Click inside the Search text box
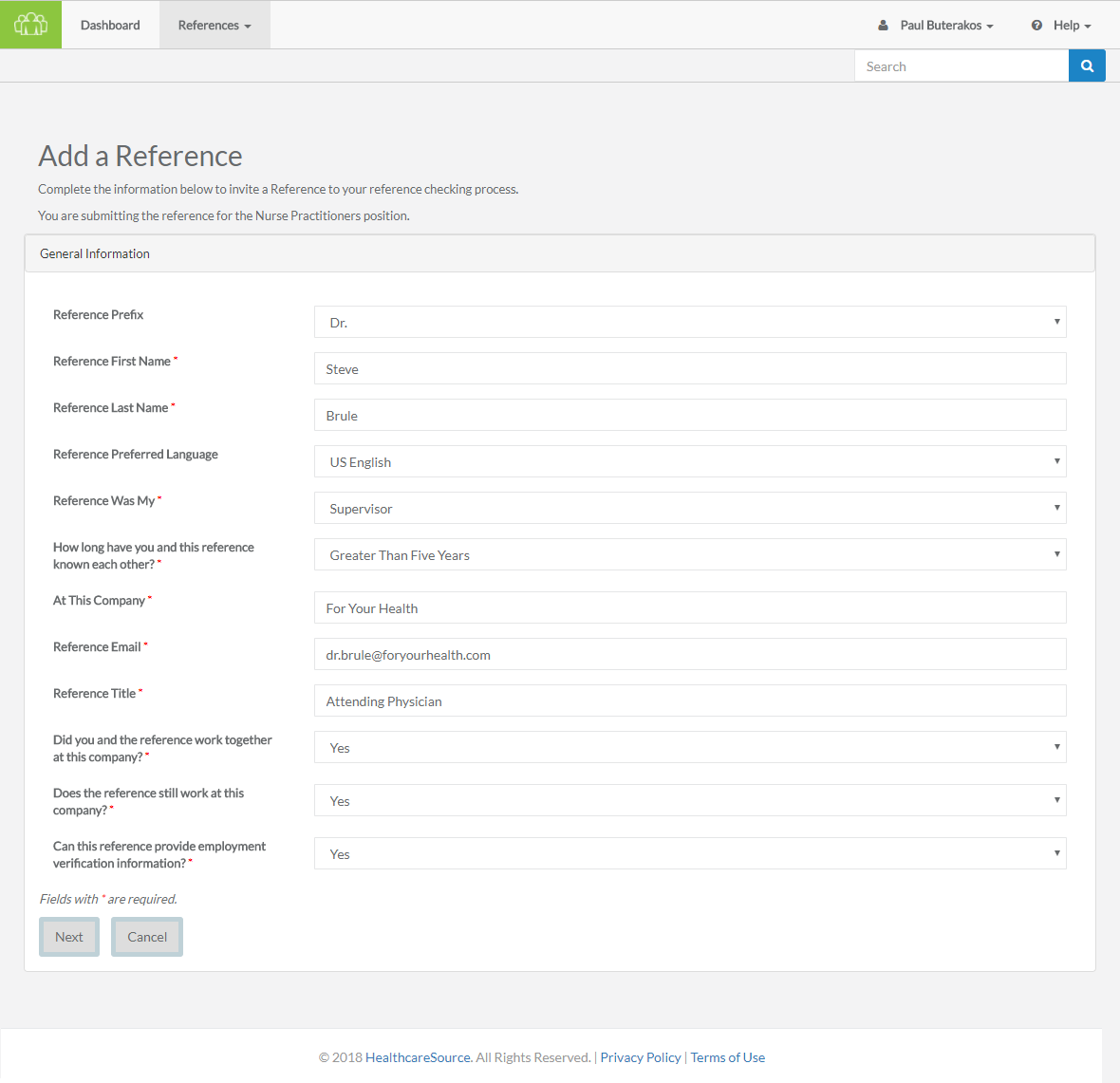 [x=959, y=65]
